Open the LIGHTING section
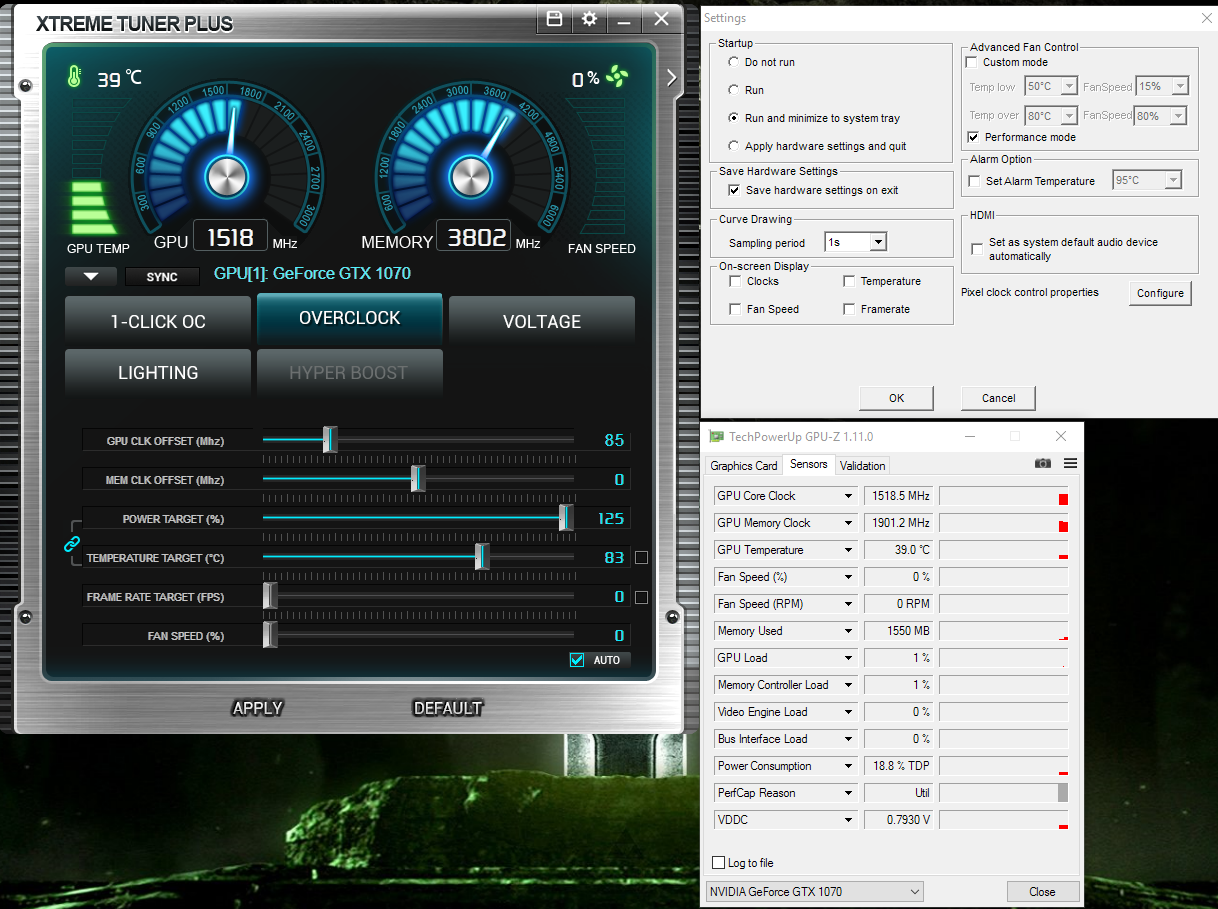Image resolution: width=1218 pixels, height=909 pixels. pyautogui.click(x=158, y=373)
